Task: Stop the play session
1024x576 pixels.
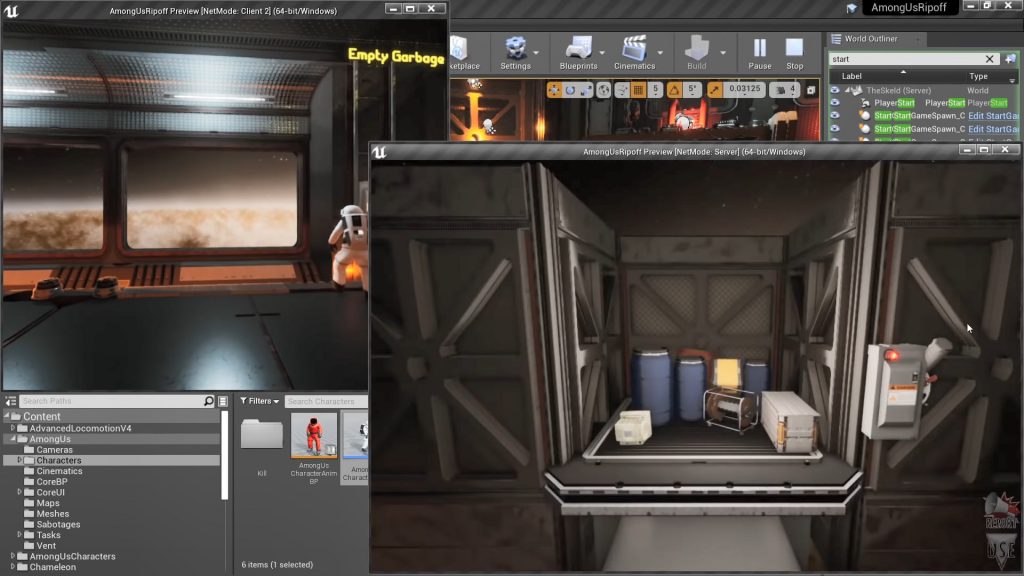Action: point(794,52)
